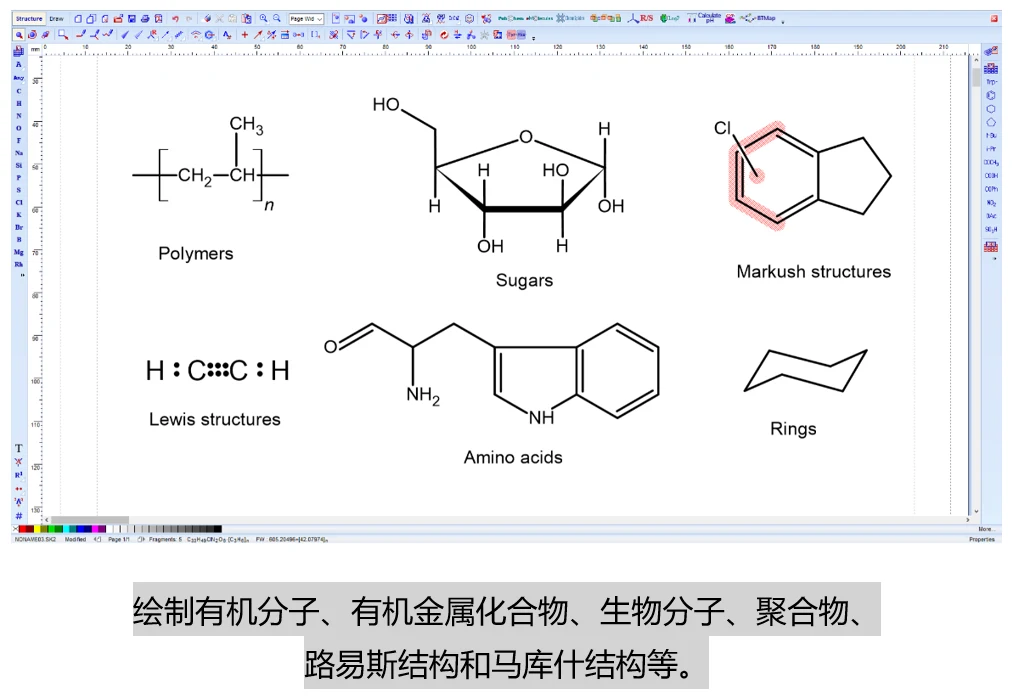Select the Nitrogen atom button
Screen dimensions: 1012x697
click(19, 116)
